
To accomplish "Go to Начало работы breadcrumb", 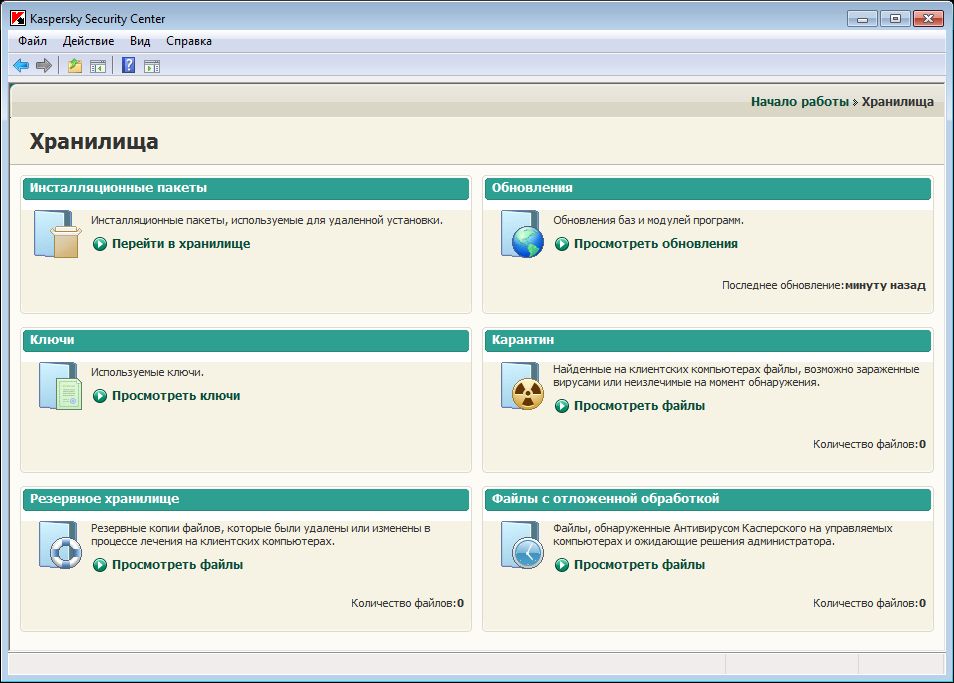I will pyautogui.click(x=799, y=102).
